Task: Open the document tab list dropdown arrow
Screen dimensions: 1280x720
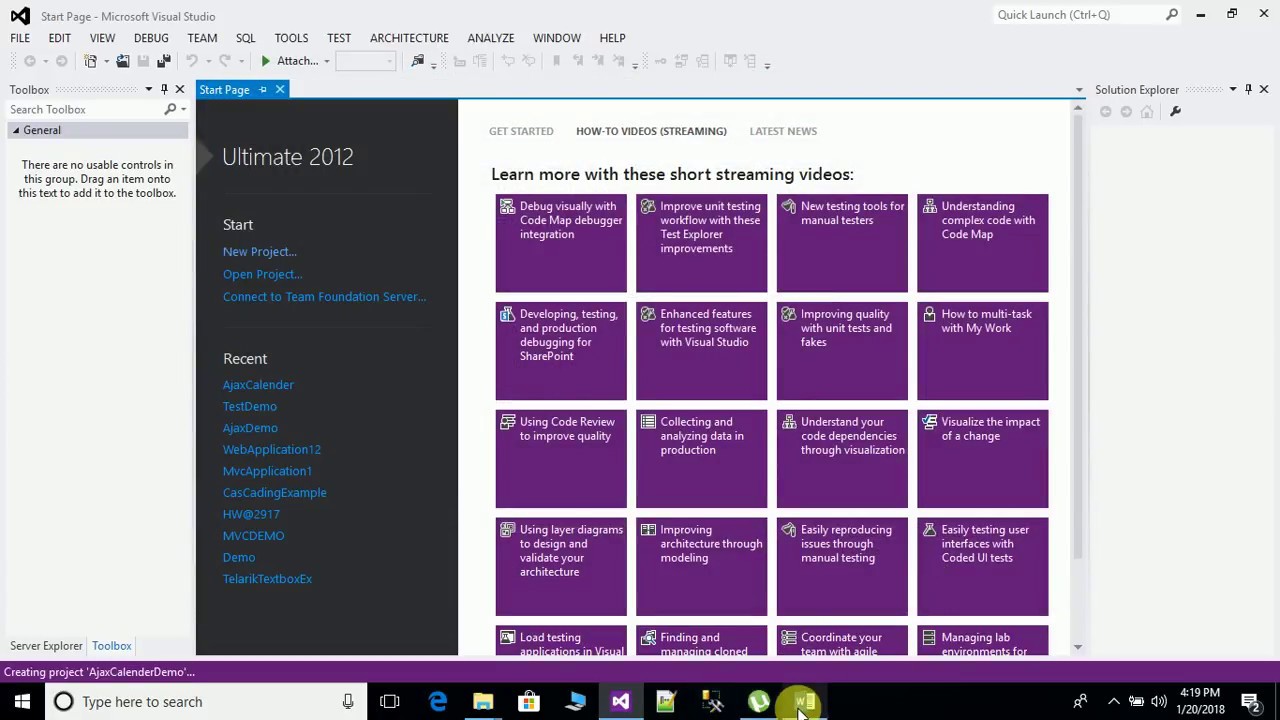Action: pos(1078,91)
